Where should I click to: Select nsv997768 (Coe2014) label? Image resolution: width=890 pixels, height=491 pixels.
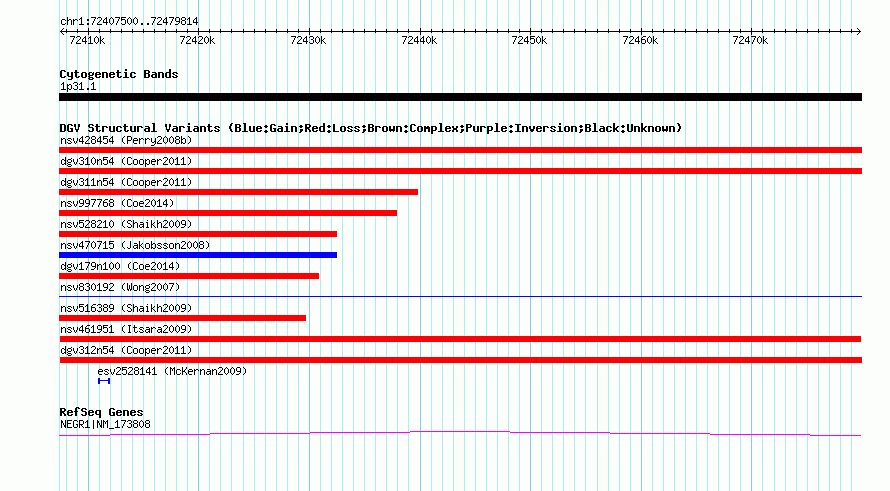coord(117,203)
